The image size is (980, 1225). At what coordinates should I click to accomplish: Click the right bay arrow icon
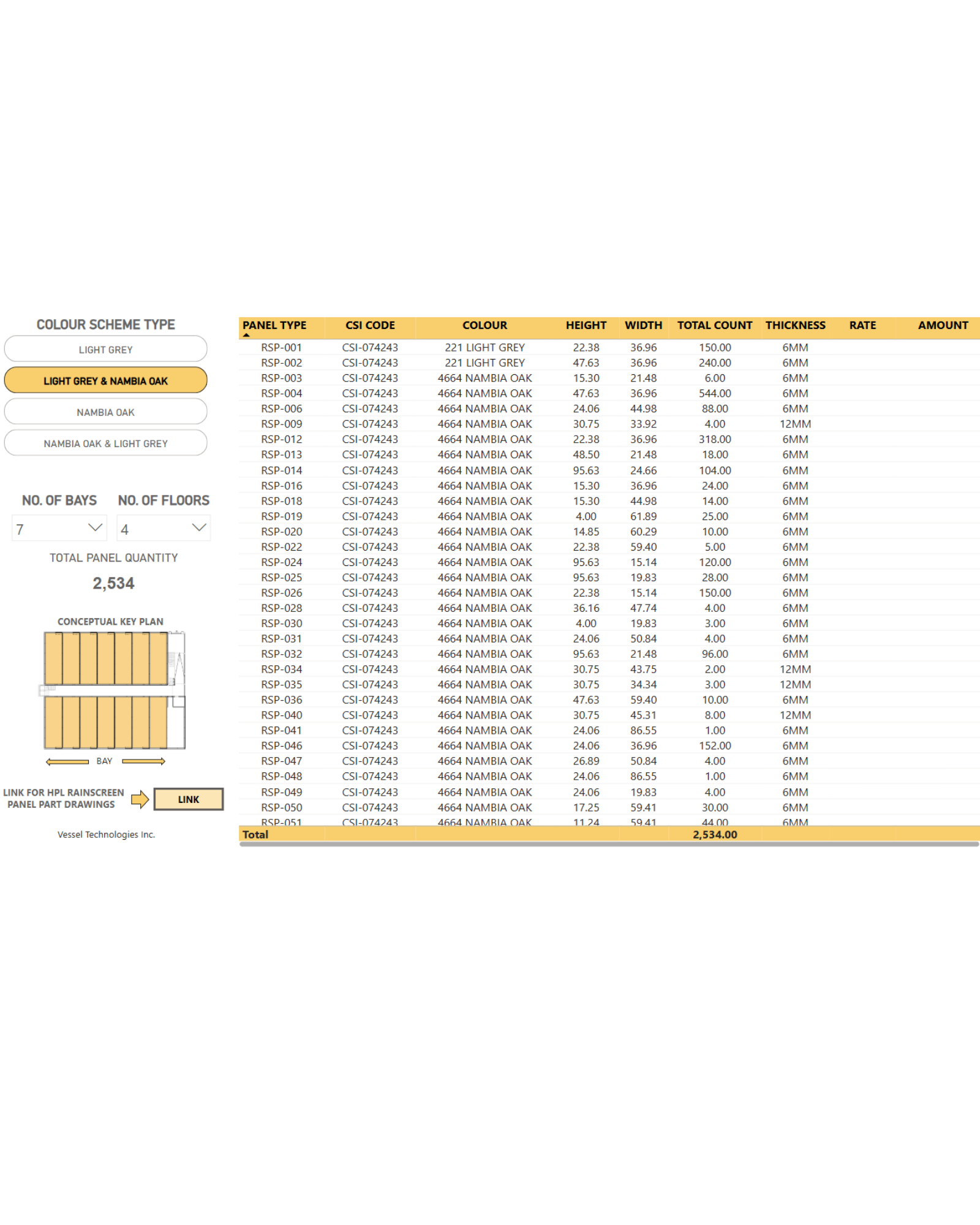(x=143, y=761)
